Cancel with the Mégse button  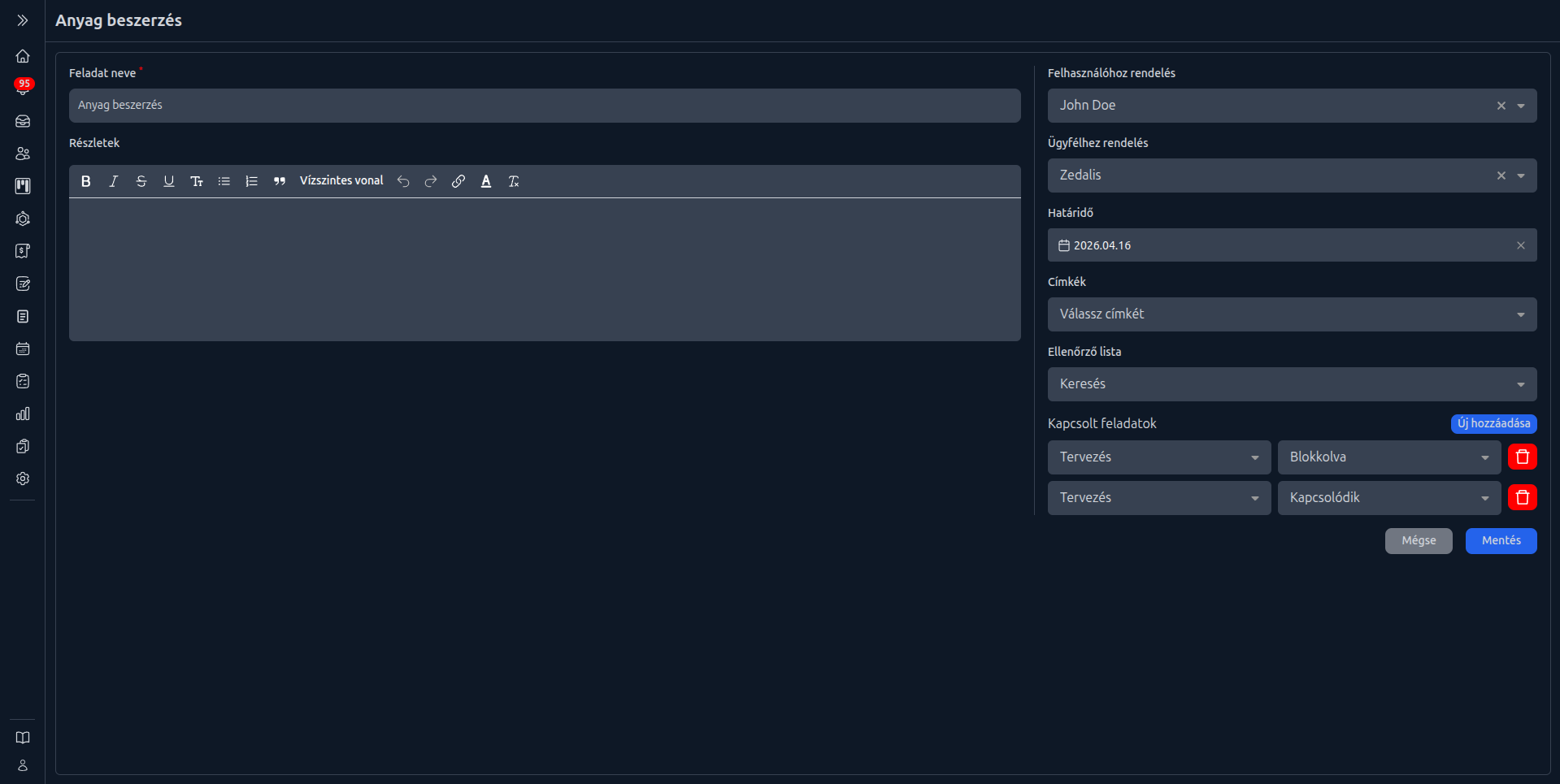[x=1419, y=541]
